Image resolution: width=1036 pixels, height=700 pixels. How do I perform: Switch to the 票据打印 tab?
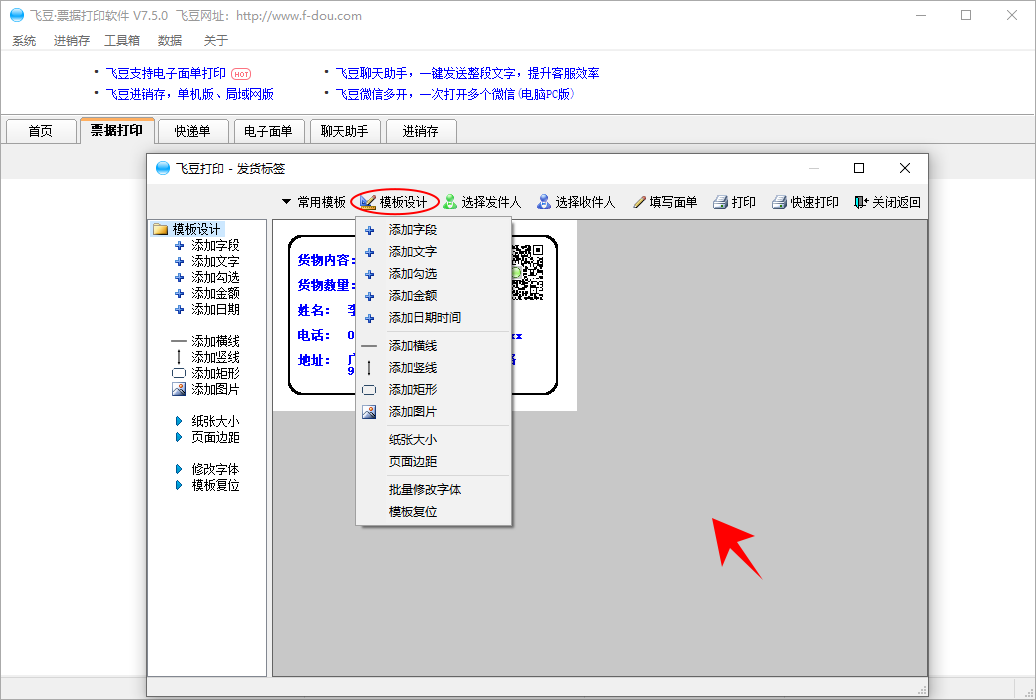click(x=117, y=130)
